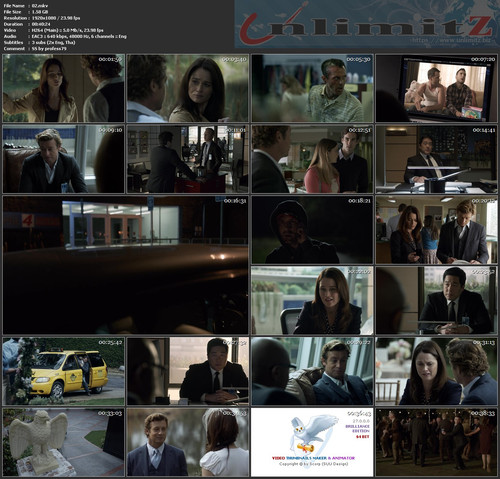This screenshot has width=500, height=479.
Task: Select the monitor-screen frame at 00:07:20
Action: pyautogui.click(x=437, y=88)
